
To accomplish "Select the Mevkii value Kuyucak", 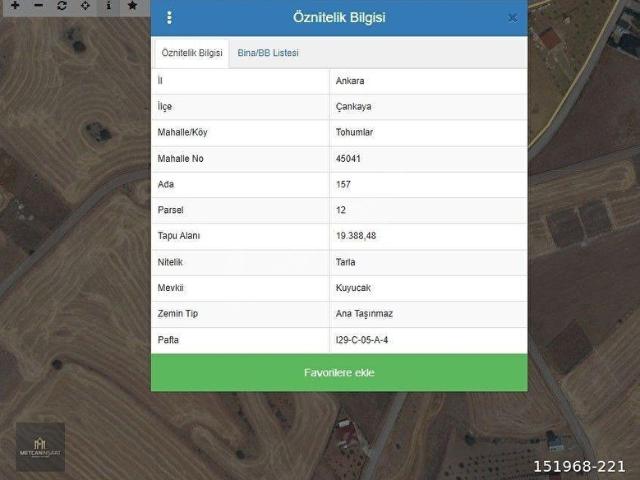I will 353,288.
